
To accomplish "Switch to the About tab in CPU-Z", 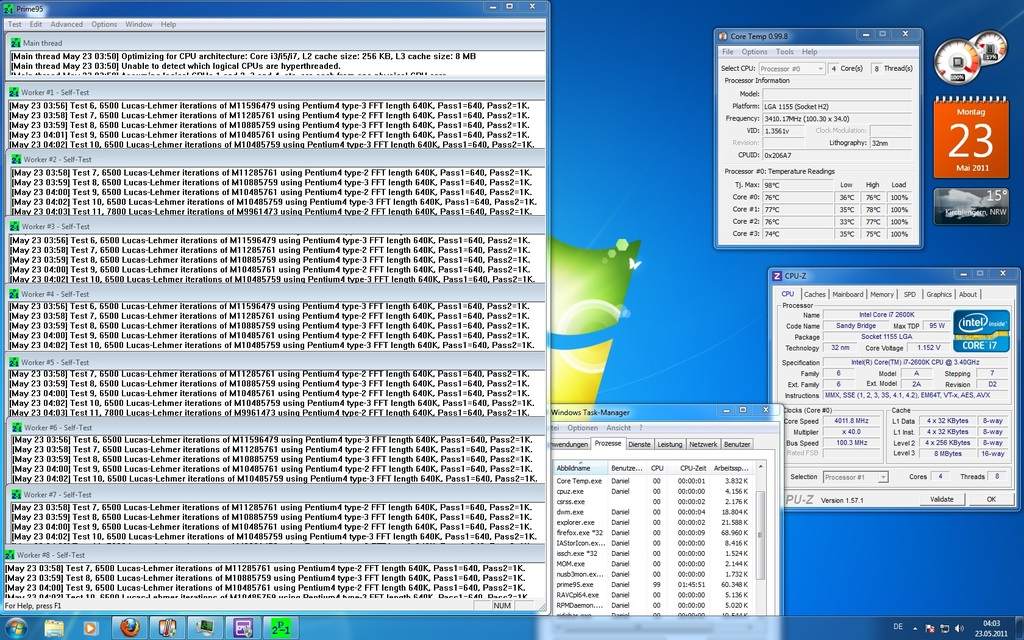I will pos(968,295).
